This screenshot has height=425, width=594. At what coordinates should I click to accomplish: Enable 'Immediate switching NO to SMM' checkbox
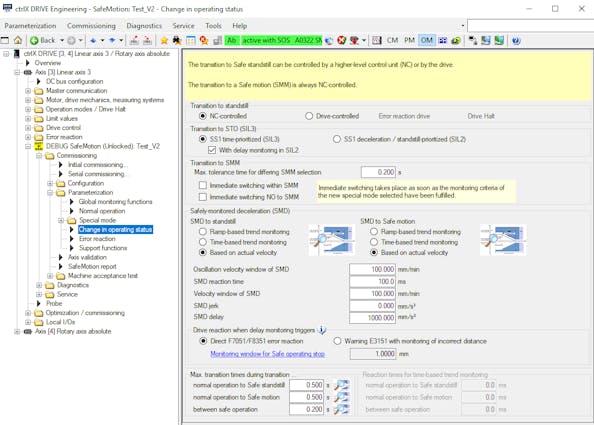pyautogui.click(x=203, y=197)
